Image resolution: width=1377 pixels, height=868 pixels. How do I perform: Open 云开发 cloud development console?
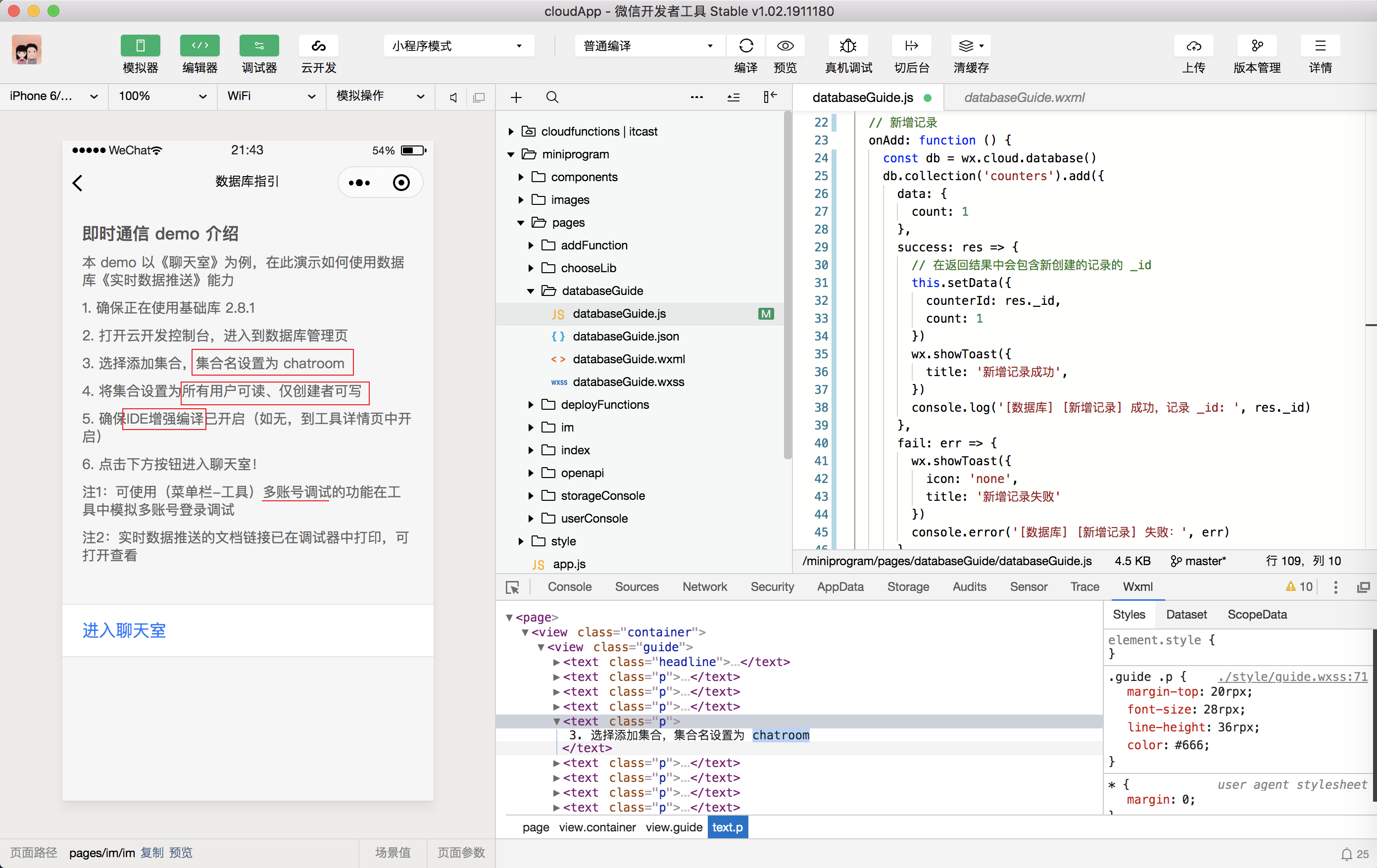(x=319, y=46)
